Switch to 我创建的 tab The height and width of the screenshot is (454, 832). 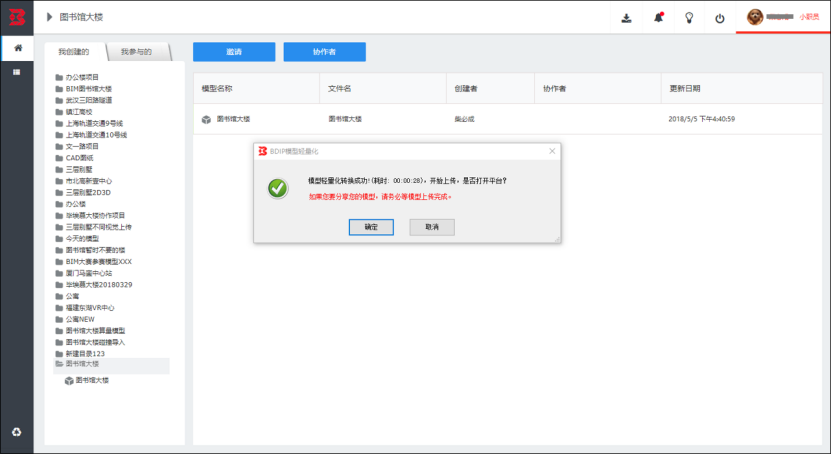coord(74,51)
